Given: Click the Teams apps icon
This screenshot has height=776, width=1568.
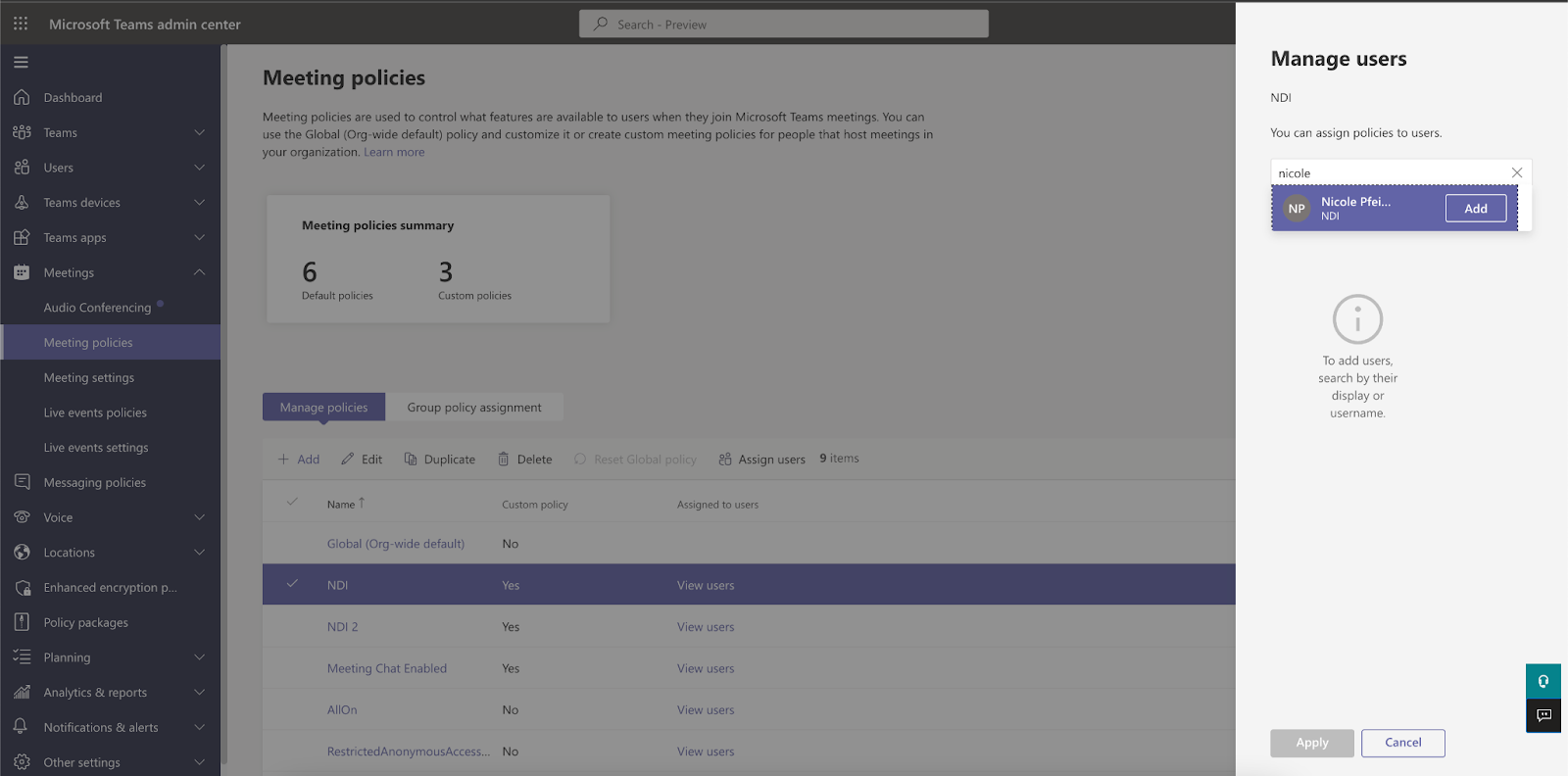Looking at the screenshot, I should click(22, 237).
